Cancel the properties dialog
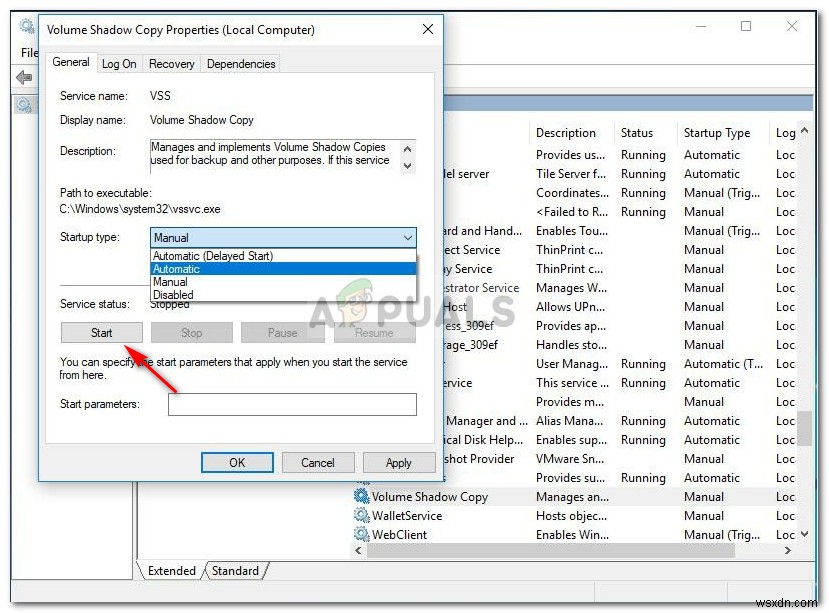 tap(318, 463)
